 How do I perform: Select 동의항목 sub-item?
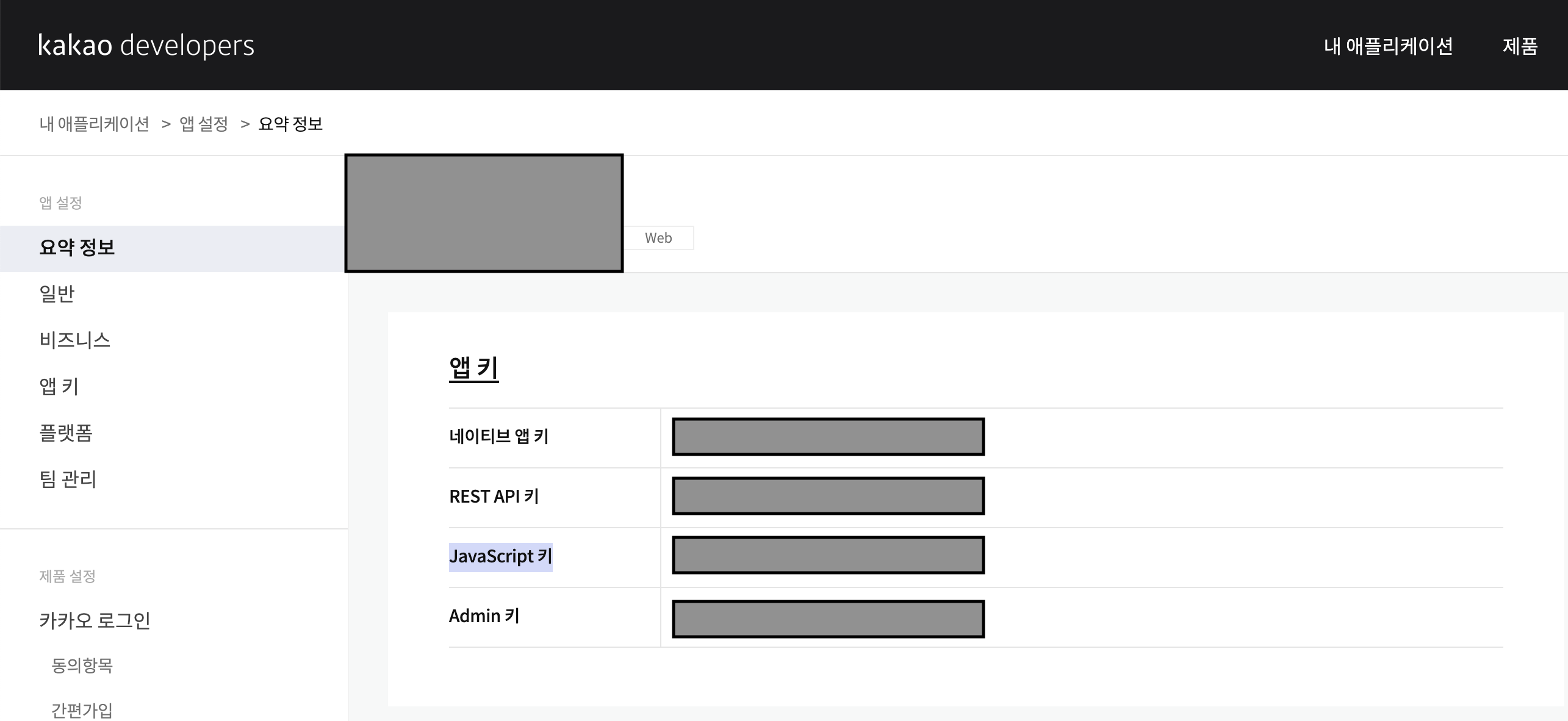[x=82, y=665]
